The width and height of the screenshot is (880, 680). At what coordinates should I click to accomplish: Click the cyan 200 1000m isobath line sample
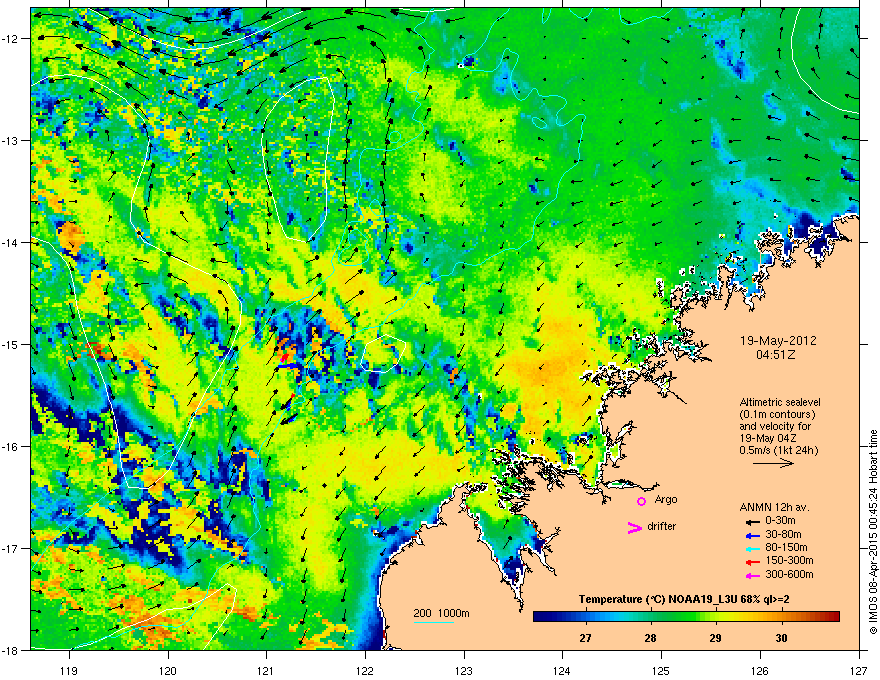click(434, 622)
